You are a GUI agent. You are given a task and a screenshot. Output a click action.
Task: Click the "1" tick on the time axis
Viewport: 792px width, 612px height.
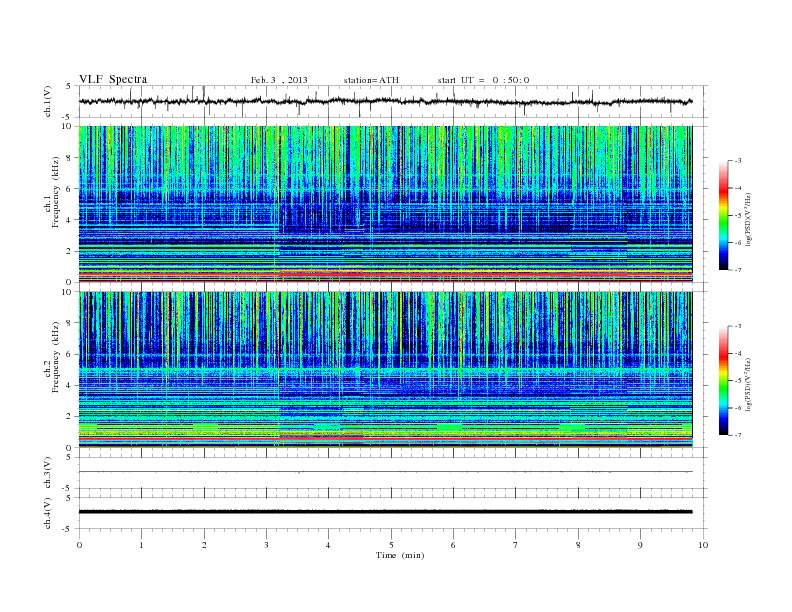point(141,545)
